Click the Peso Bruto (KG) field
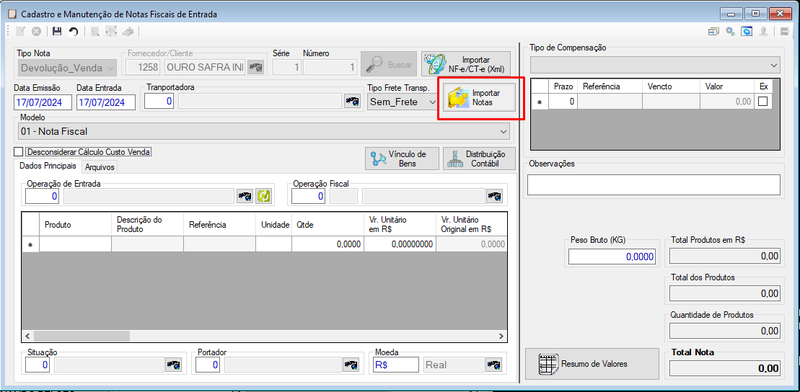 (611, 257)
